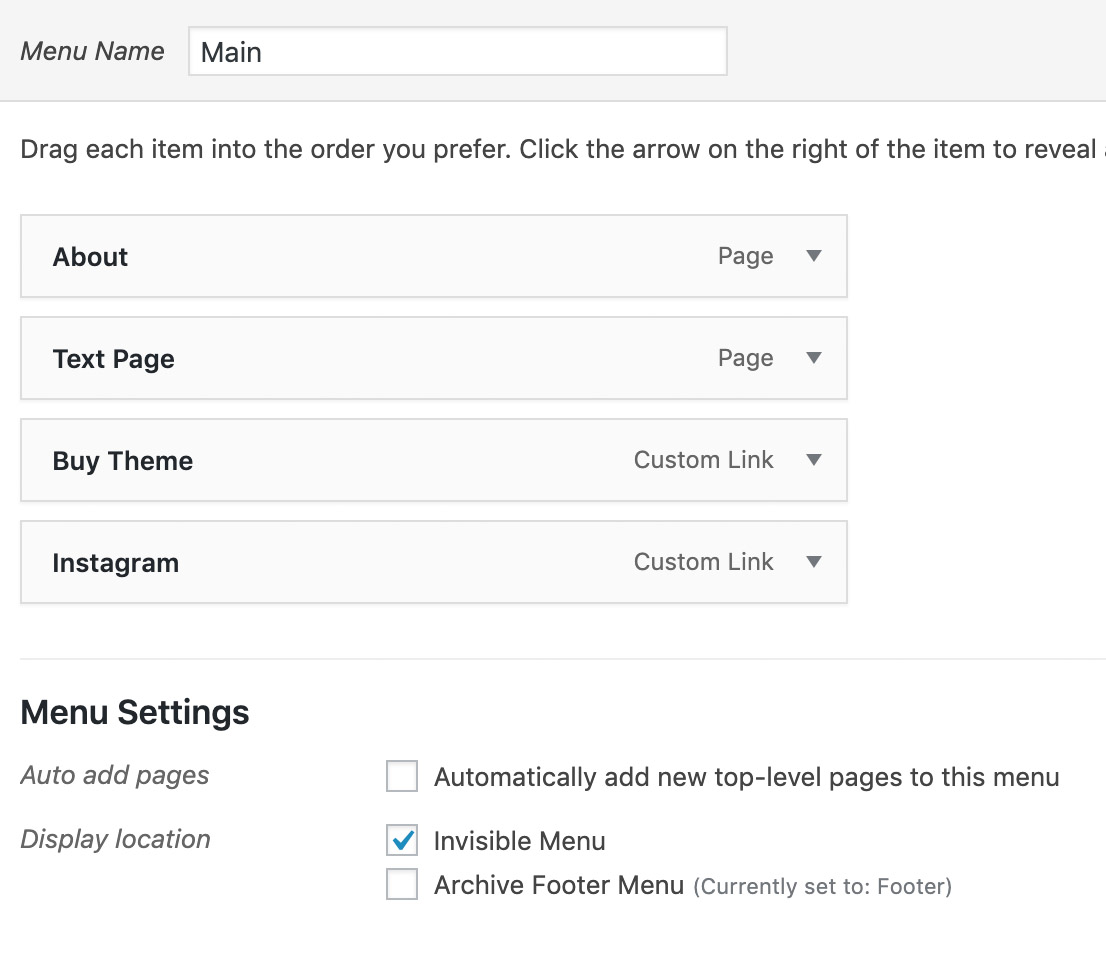This screenshot has height=964, width=1106.
Task: Click the Page type label on About
Action: click(745, 256)
